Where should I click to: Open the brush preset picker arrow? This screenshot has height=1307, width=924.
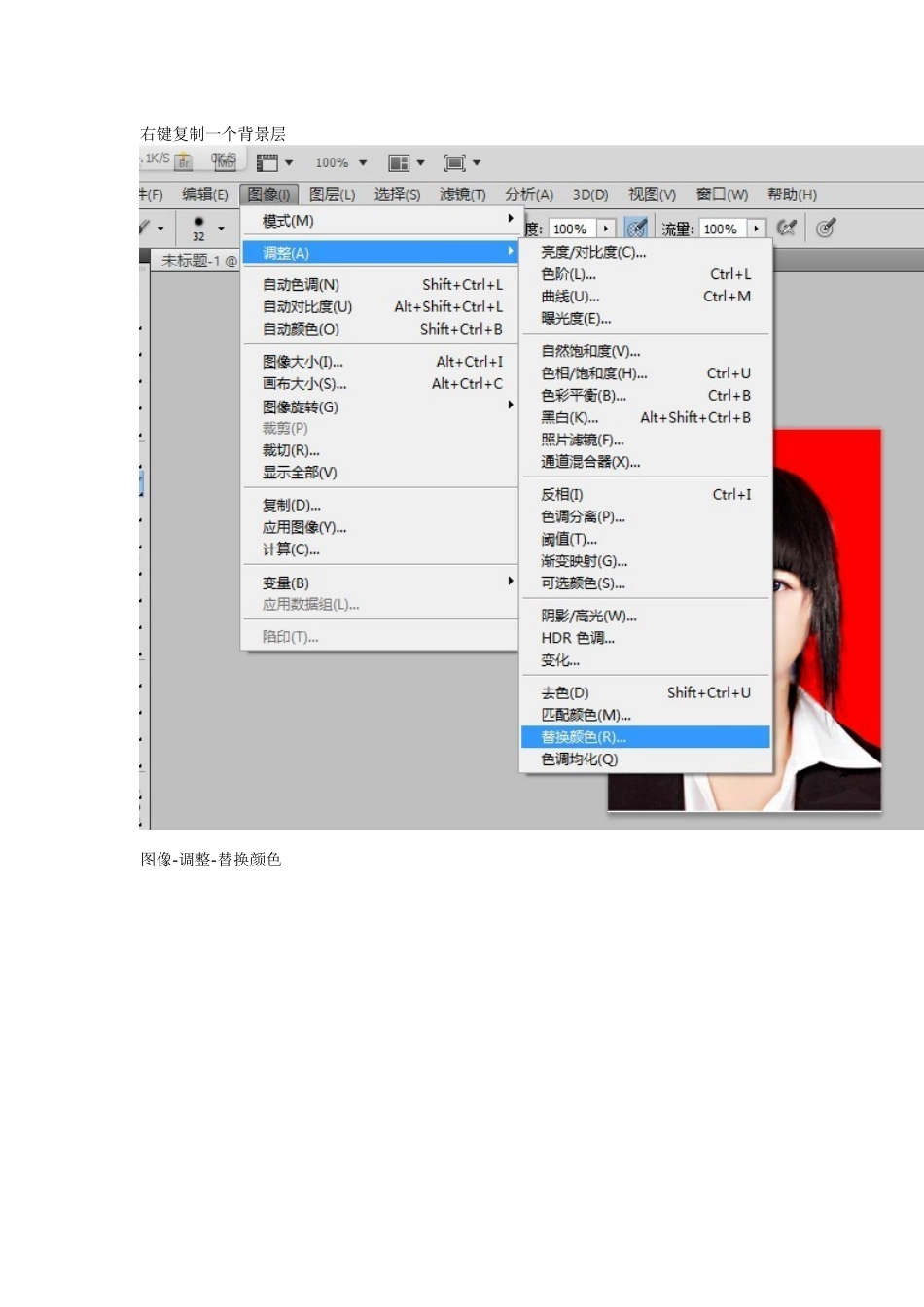click(x=222, y=229)
